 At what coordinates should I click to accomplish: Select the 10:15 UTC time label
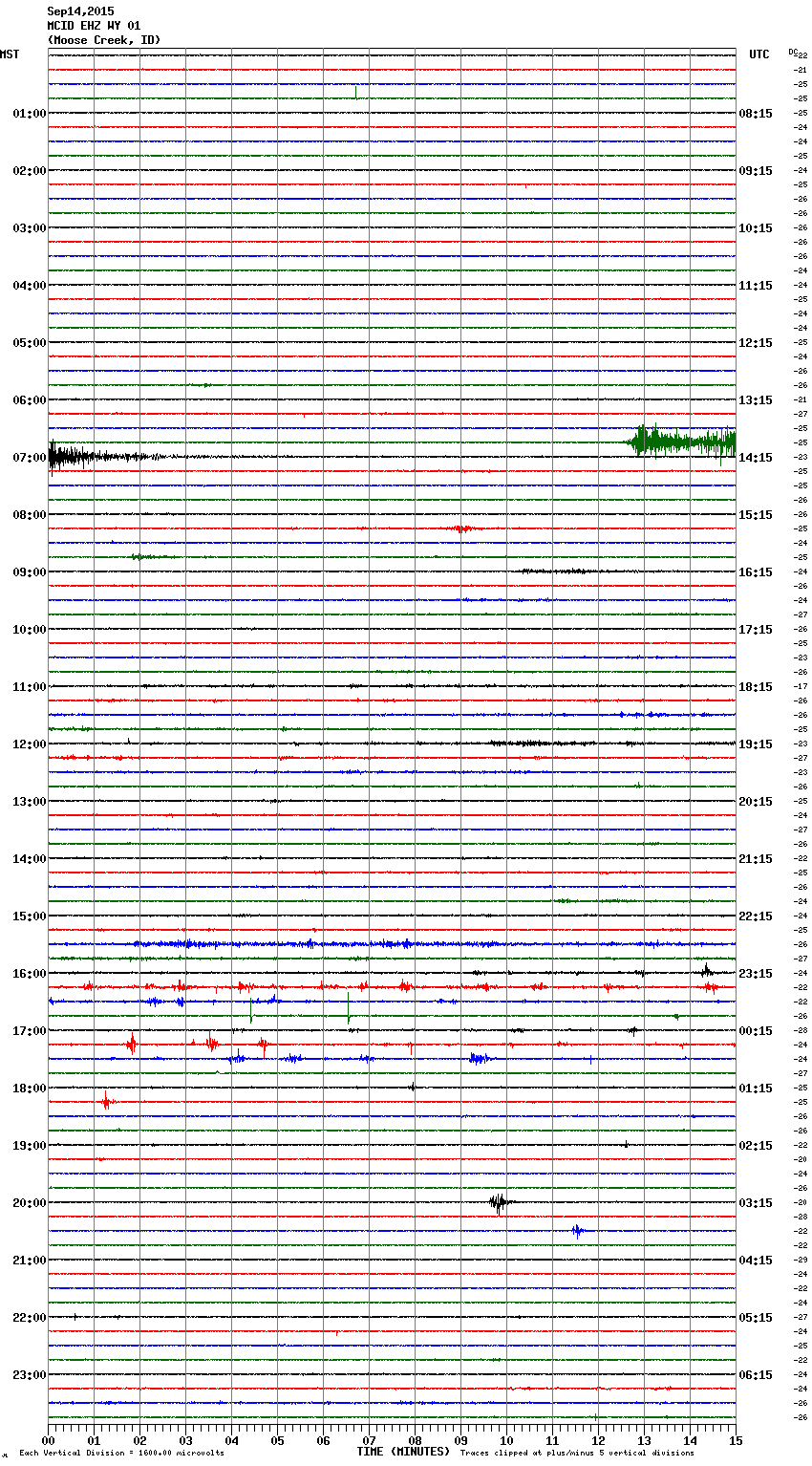click(x=756, y=228)
